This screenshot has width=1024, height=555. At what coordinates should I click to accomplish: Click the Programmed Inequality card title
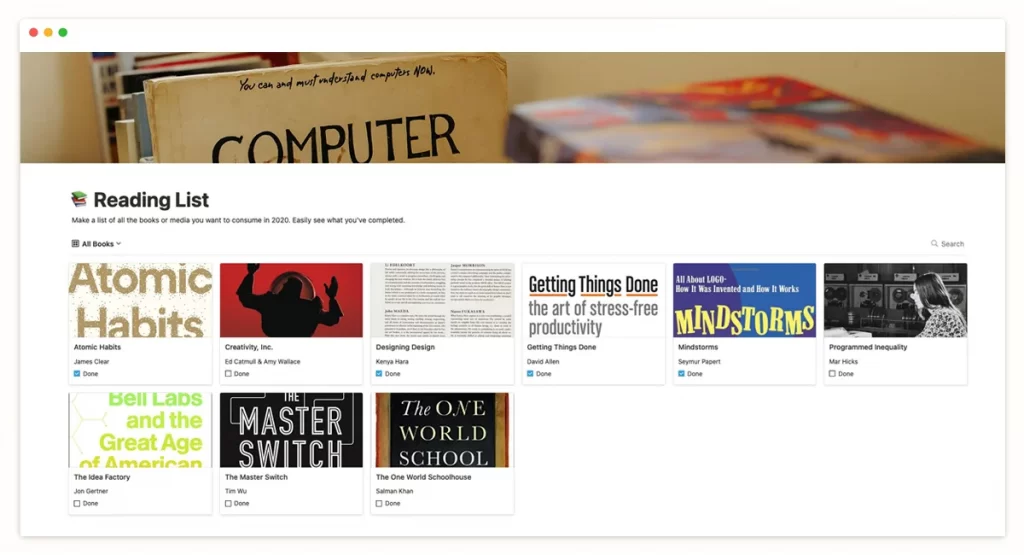coord(868,347)
